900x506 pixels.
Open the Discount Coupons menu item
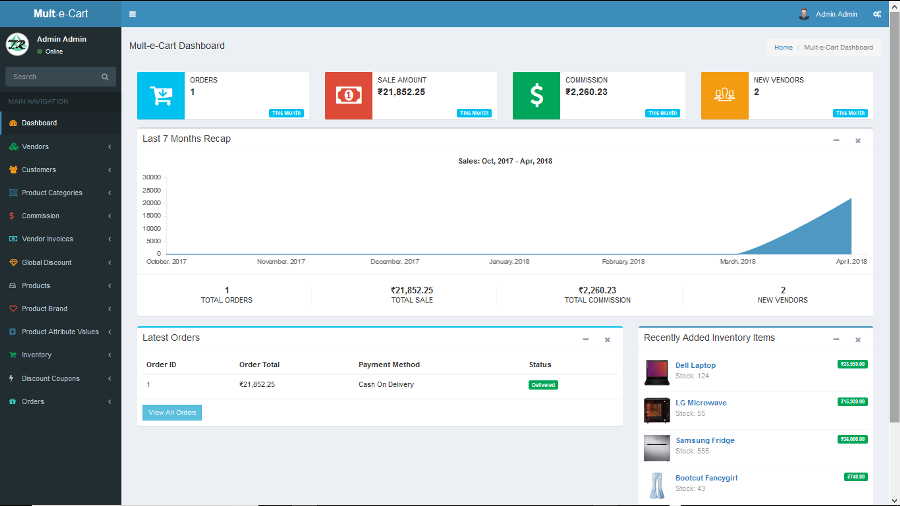click(x=60, y=378)
